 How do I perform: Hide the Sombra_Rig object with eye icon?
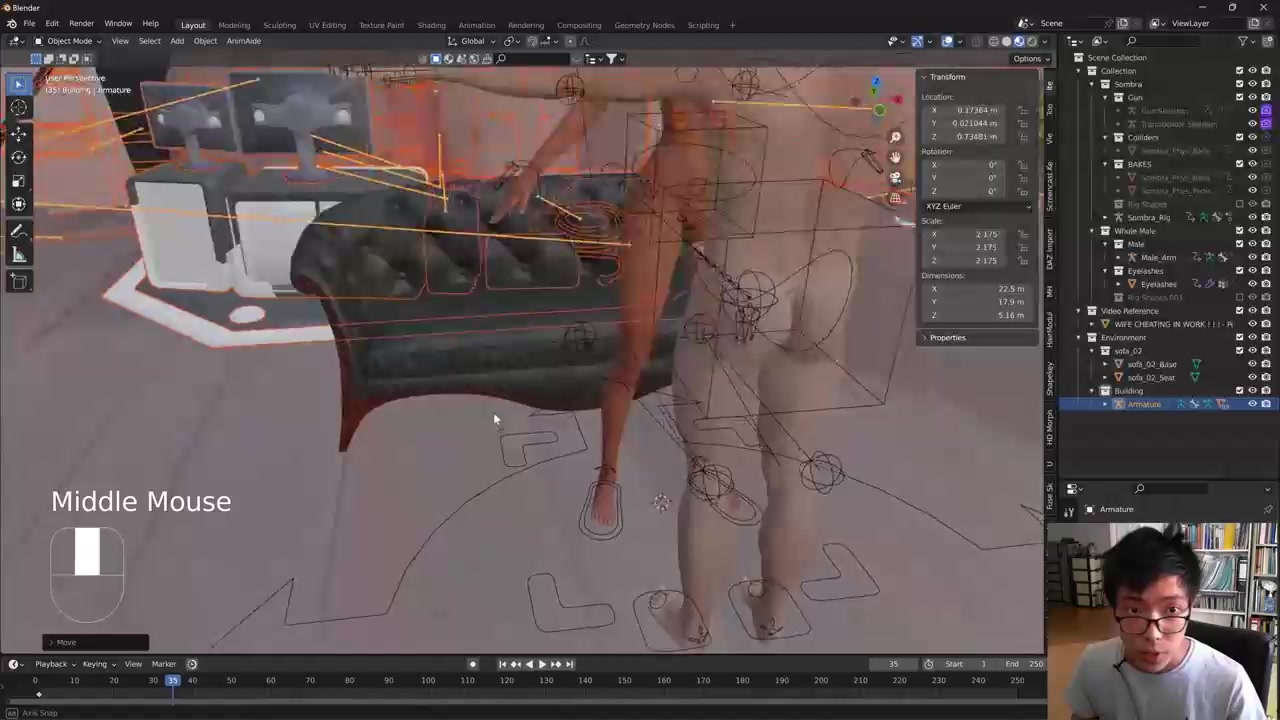1252,217
